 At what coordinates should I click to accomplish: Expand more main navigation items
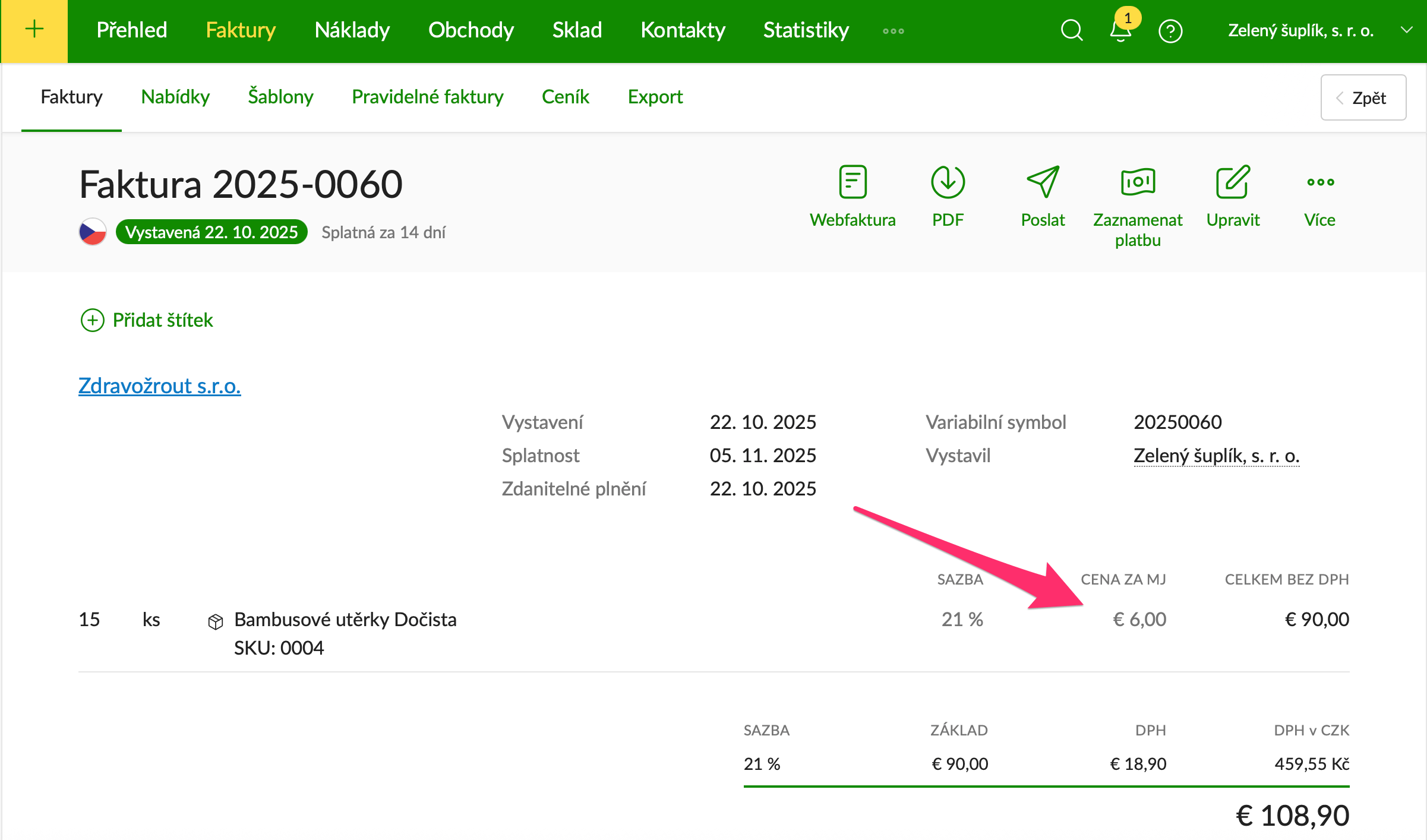pyautogui.click(x=894, y=31)
